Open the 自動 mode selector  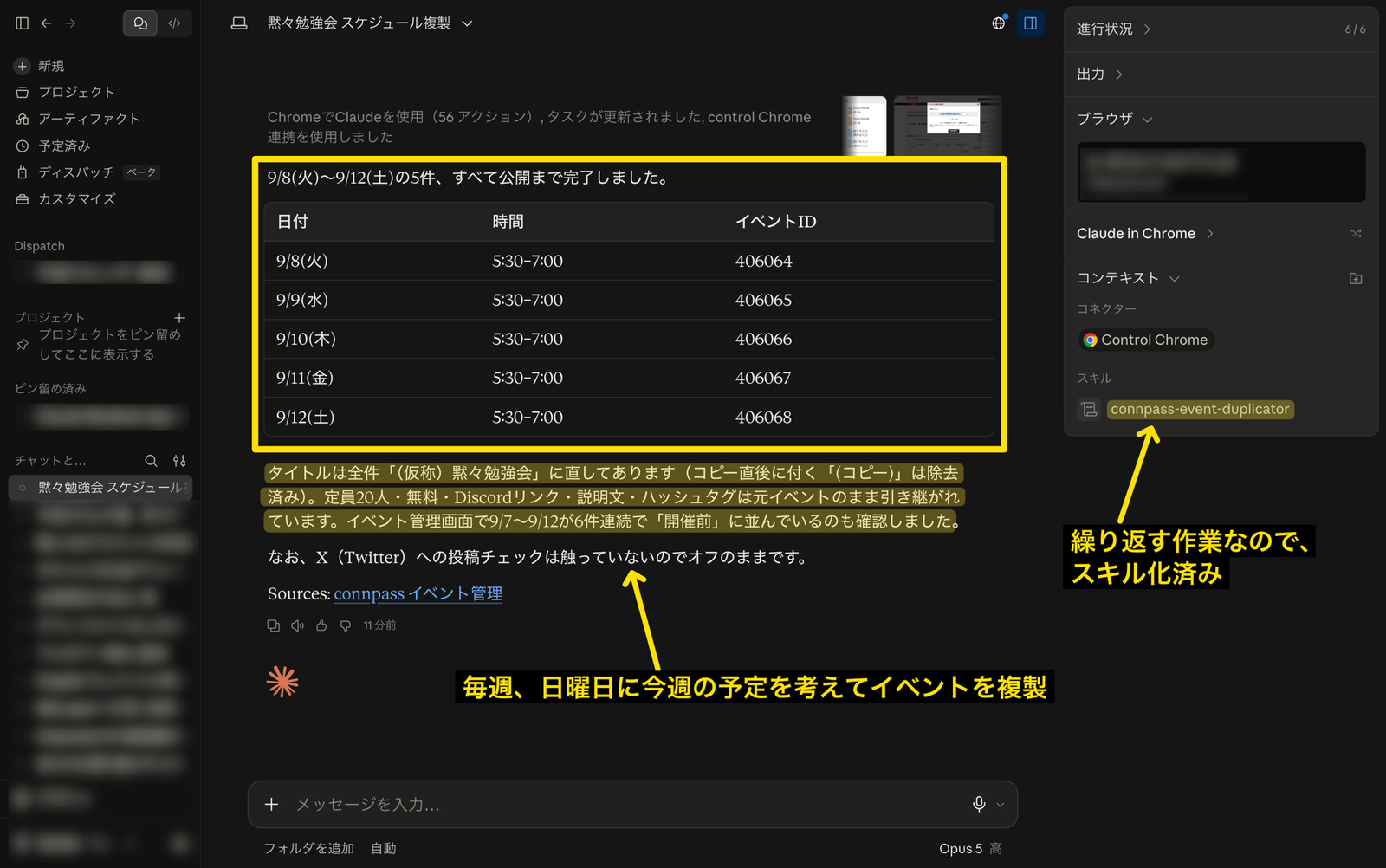point(384,848)
